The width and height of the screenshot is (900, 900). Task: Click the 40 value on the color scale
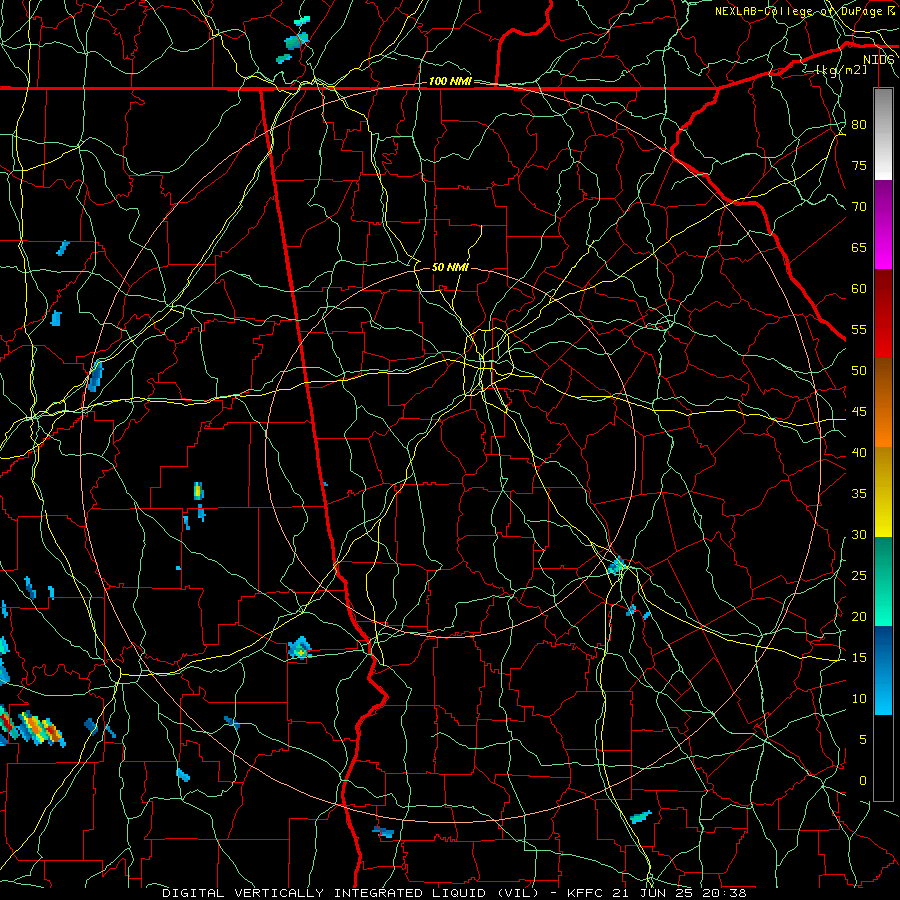[x=859, y=452]
